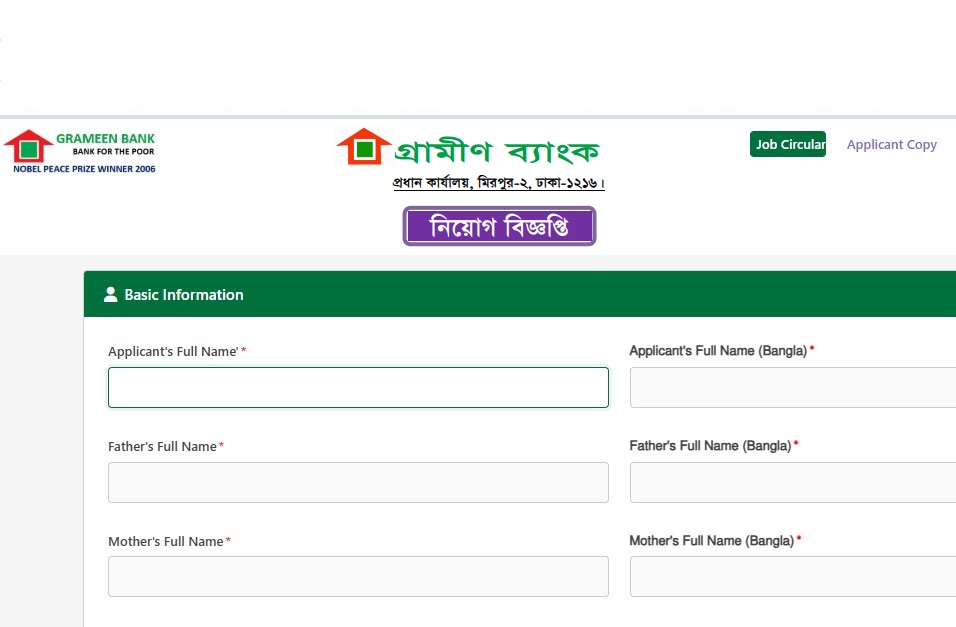Viewport: 956px width, 627px height.
Task: Open the Applicant Copy link
Action: [891, 144]
